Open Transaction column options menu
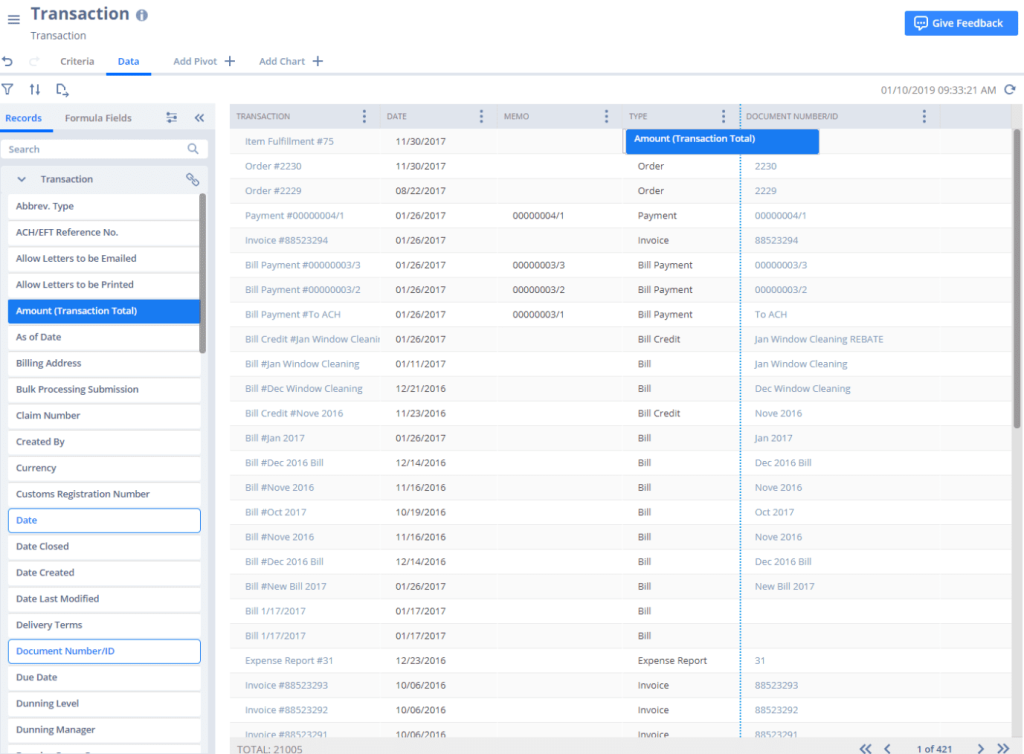This screenshot has height=754, width=1024. 364,116
